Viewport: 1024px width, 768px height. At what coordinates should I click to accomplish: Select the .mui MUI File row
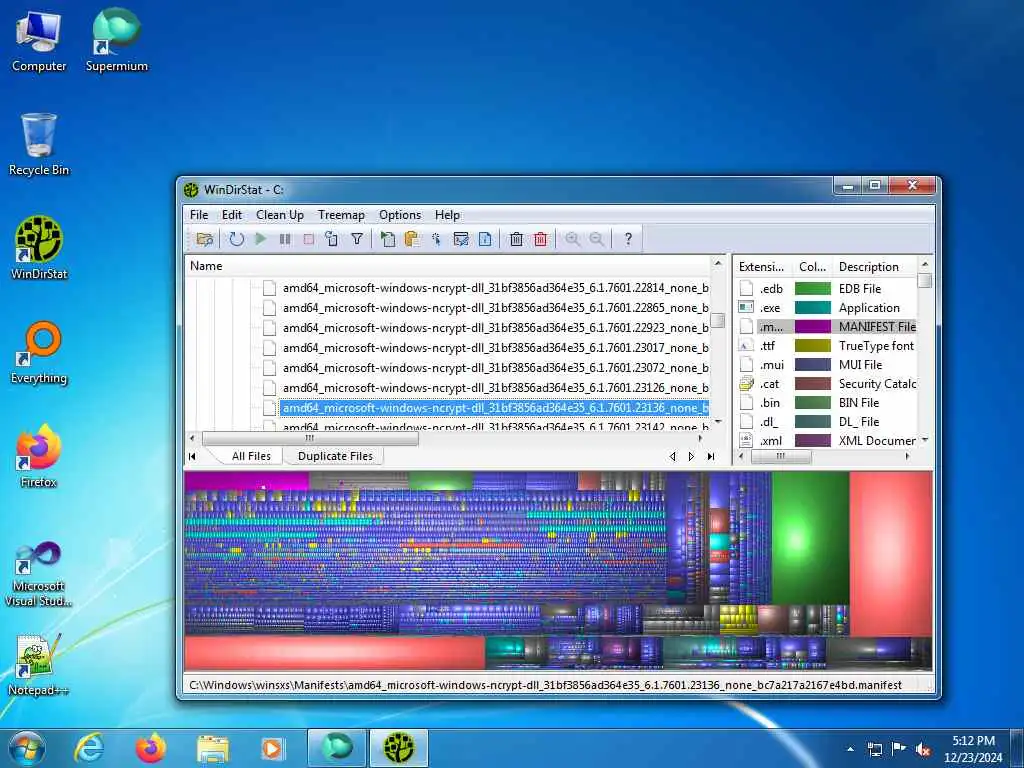827,364
